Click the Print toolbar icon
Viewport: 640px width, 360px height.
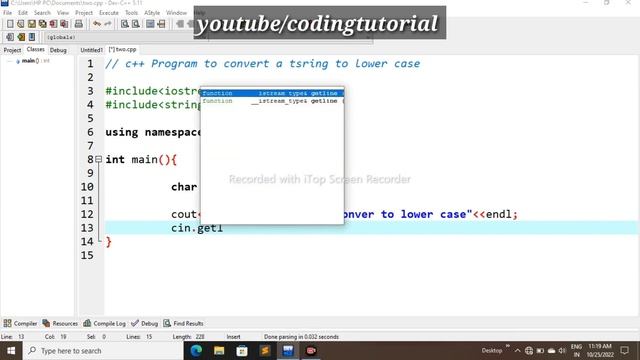pyautogui.click(x=79, y=24)
